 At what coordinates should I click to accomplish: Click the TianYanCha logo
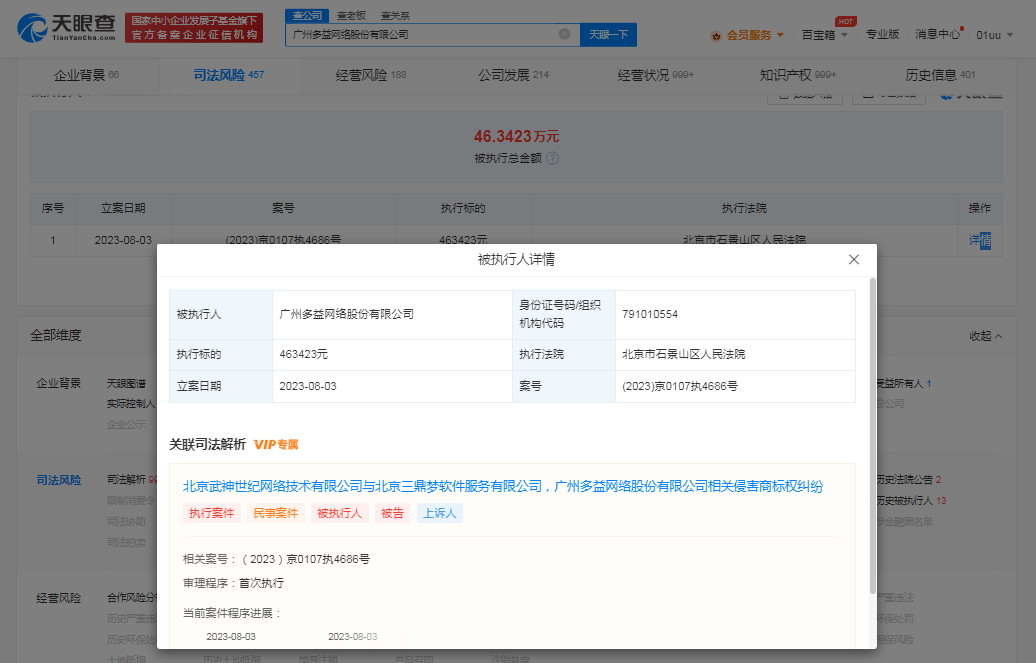(66, 28)
